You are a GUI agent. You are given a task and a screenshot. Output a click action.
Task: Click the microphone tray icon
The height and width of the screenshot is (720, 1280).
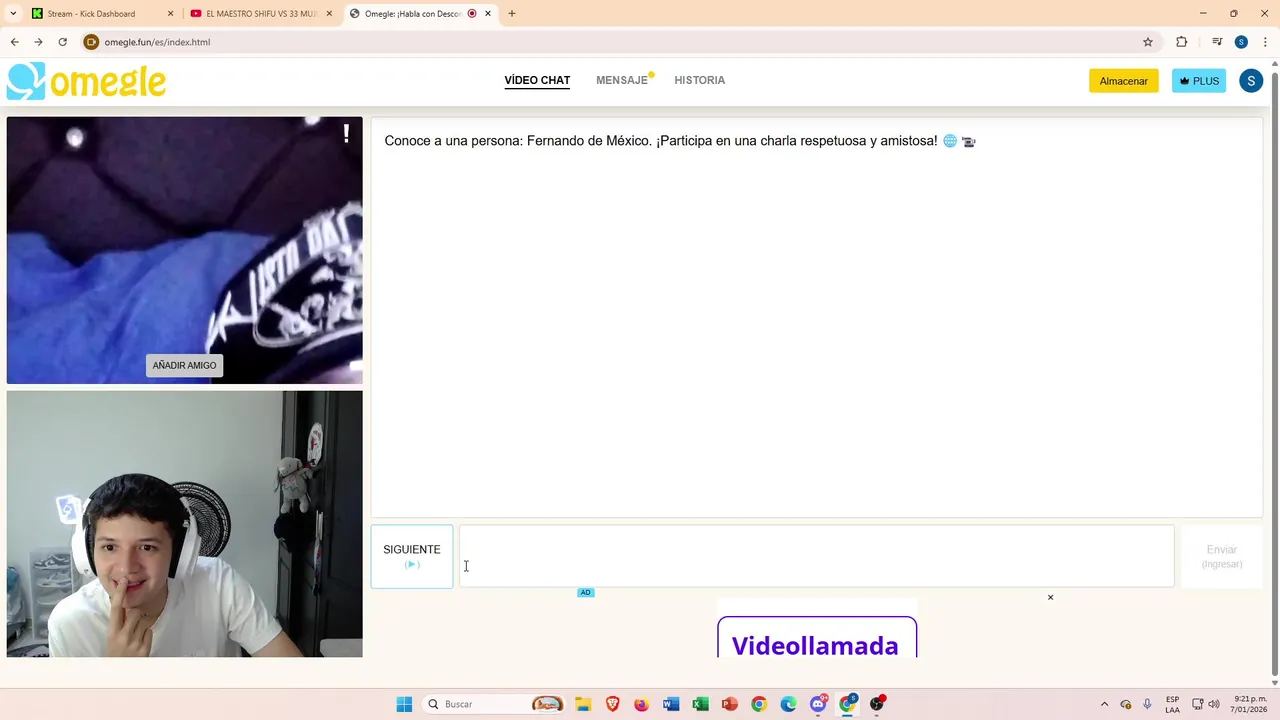[1147, 704]
